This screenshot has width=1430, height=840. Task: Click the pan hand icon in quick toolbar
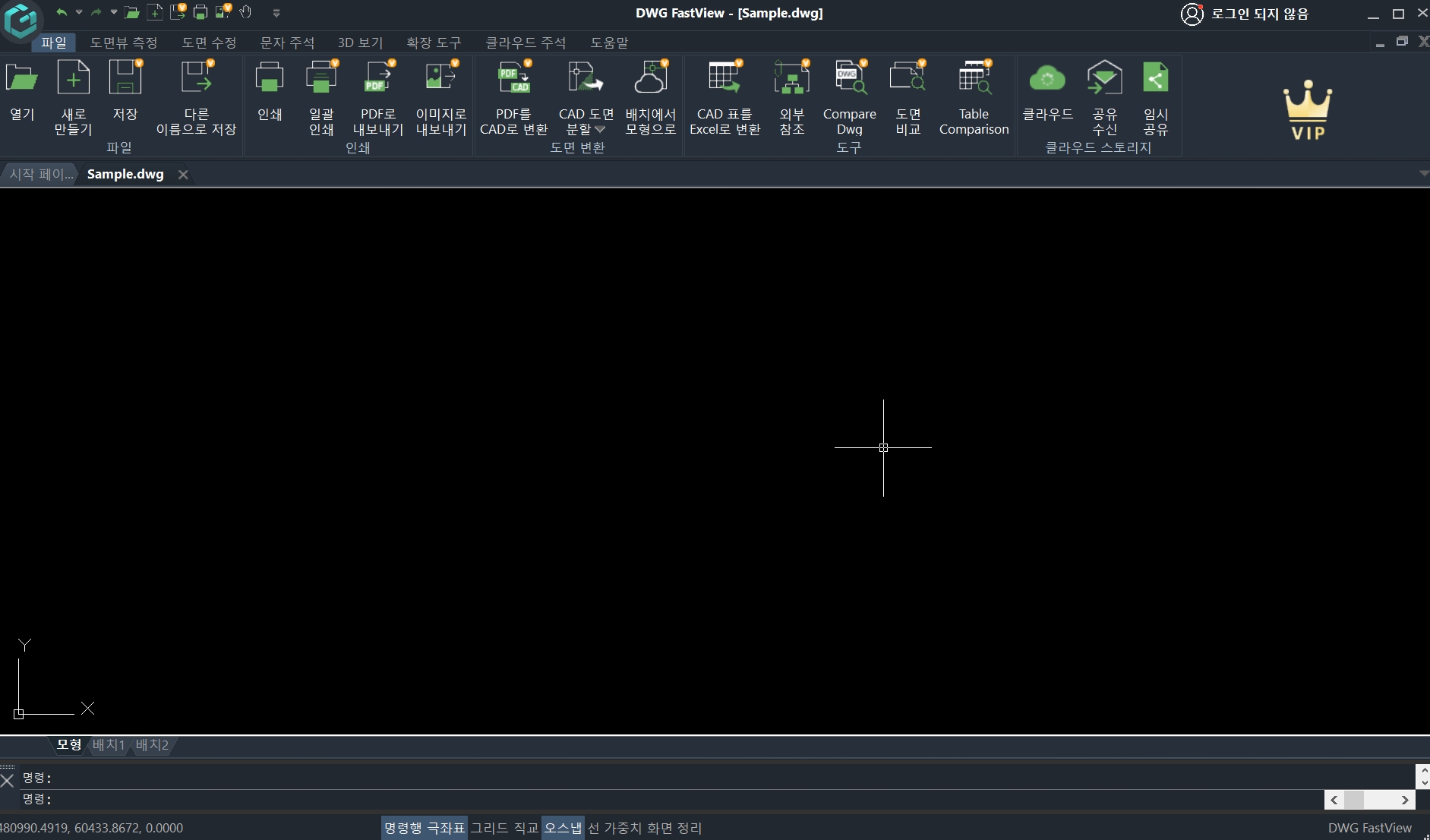coord(245,12)
